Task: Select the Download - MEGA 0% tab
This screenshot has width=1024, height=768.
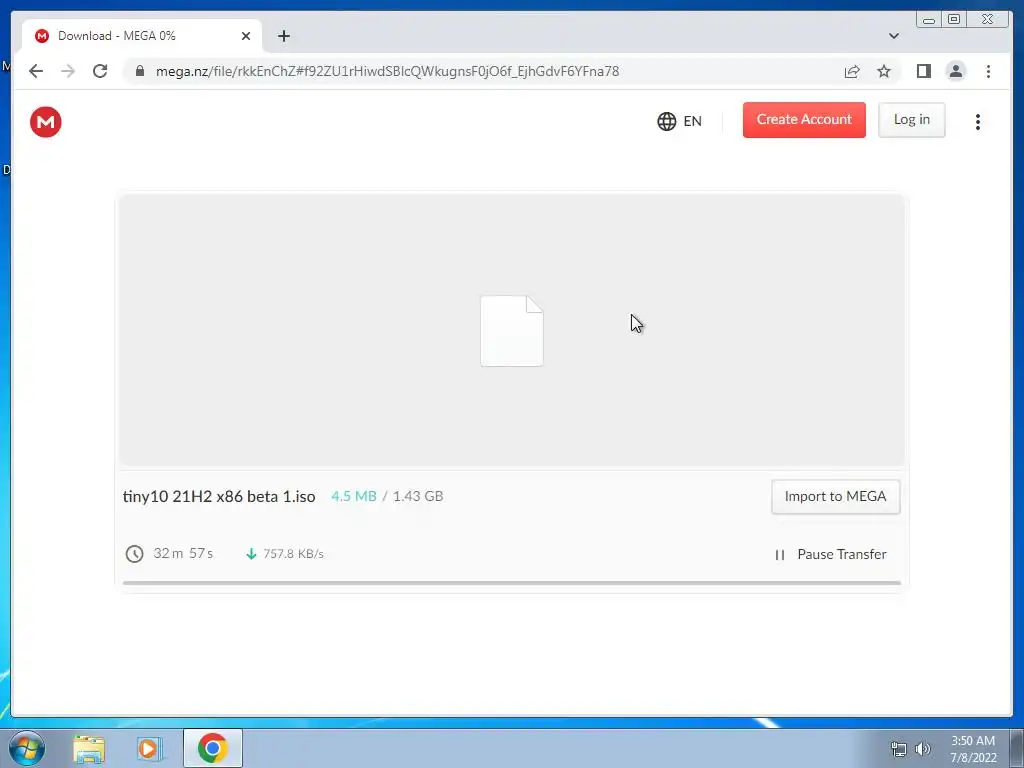Action: coord(142,36)
